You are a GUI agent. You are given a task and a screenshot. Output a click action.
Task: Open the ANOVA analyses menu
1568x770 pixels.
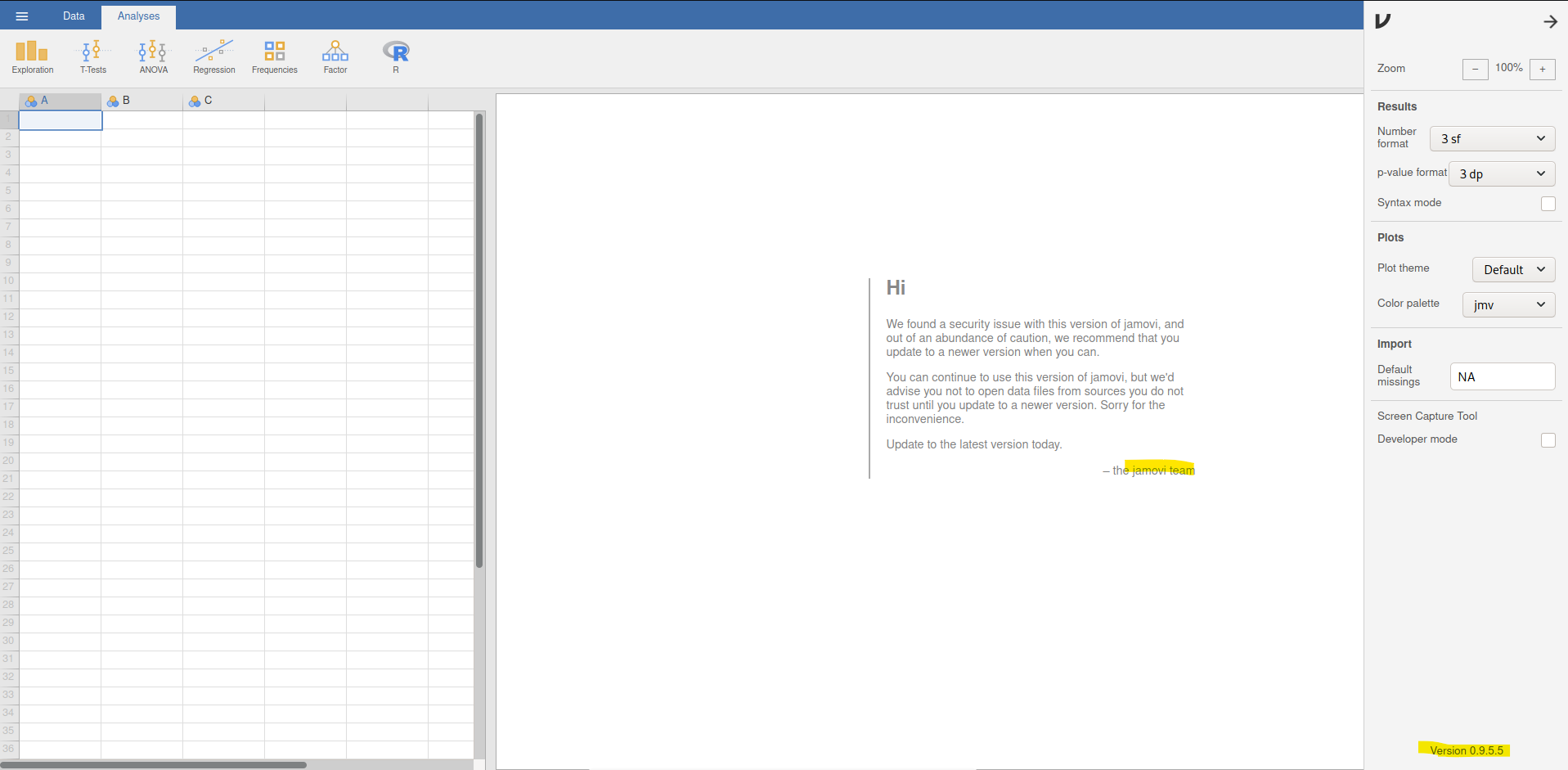click(x=153, y=57)
